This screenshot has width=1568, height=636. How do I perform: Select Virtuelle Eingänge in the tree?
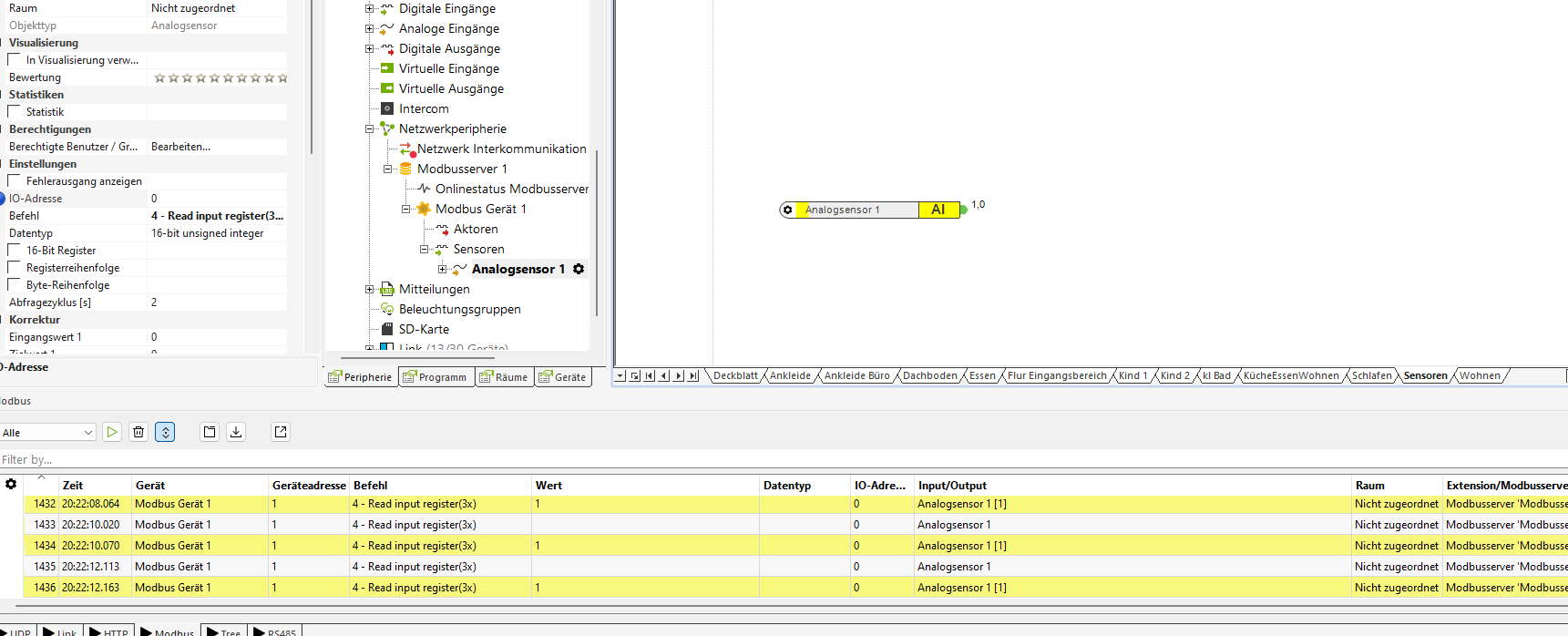449,68
